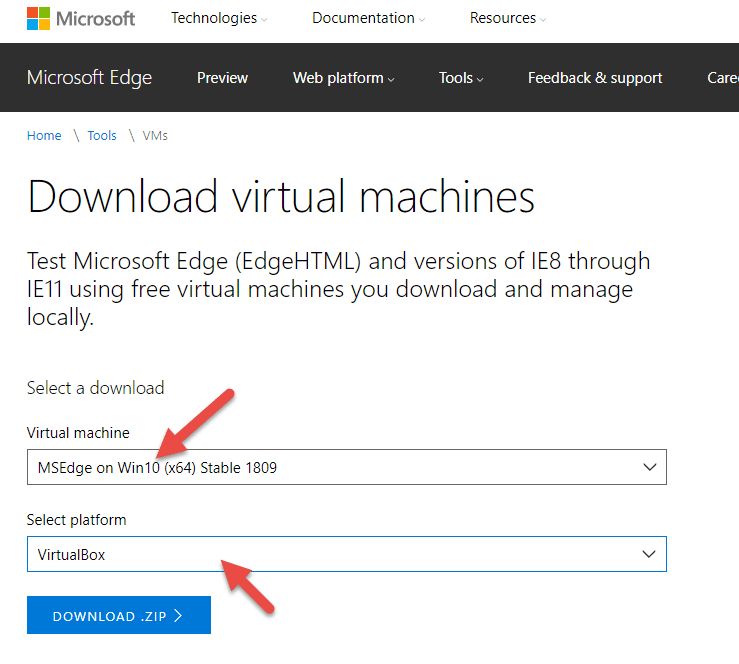
Task: Go to Microsoft Edge home link
Action: [90, 77]
